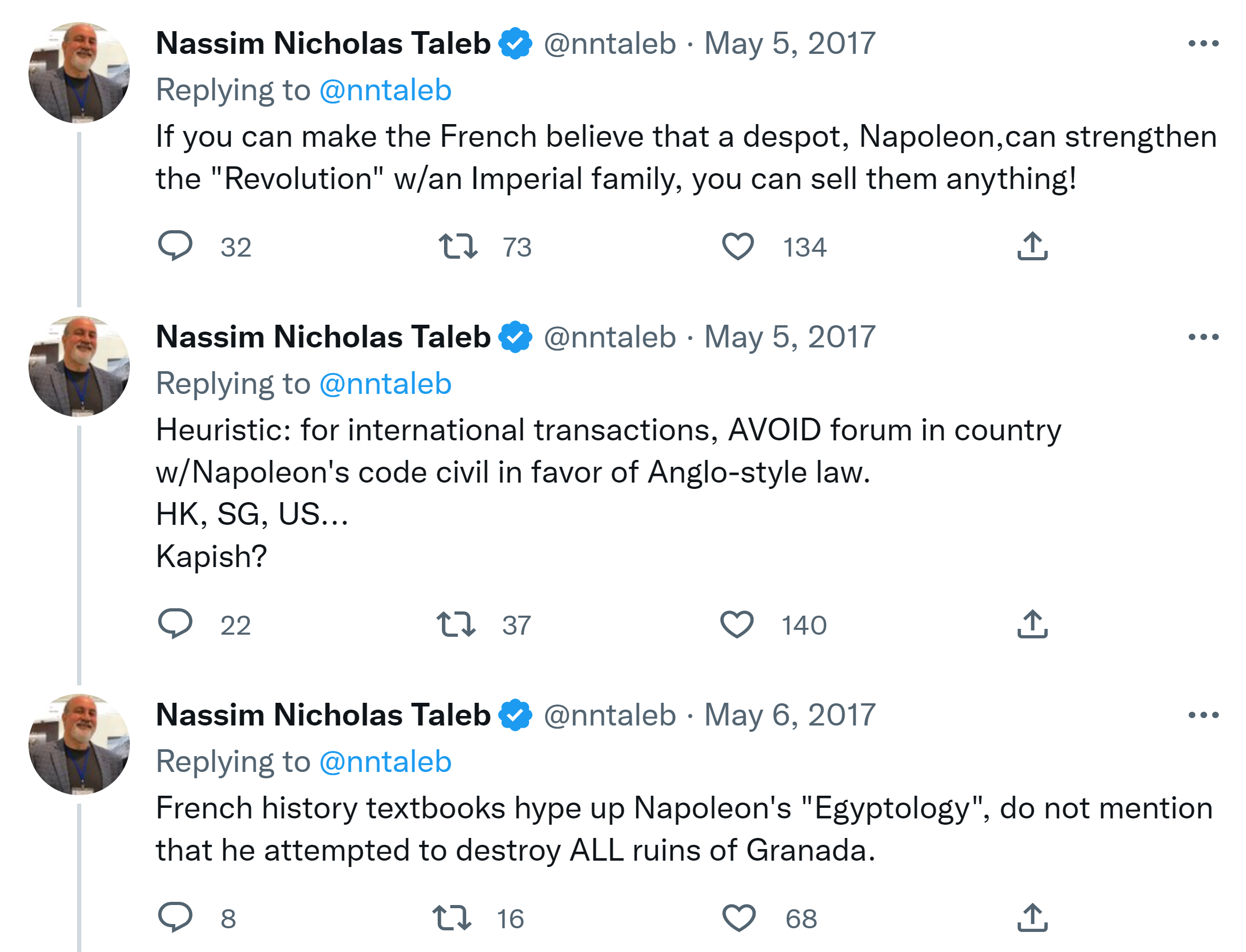1246x952 pixels.
Task: Reply to the Napoleon despot tweet
Action: click(175, 246)
